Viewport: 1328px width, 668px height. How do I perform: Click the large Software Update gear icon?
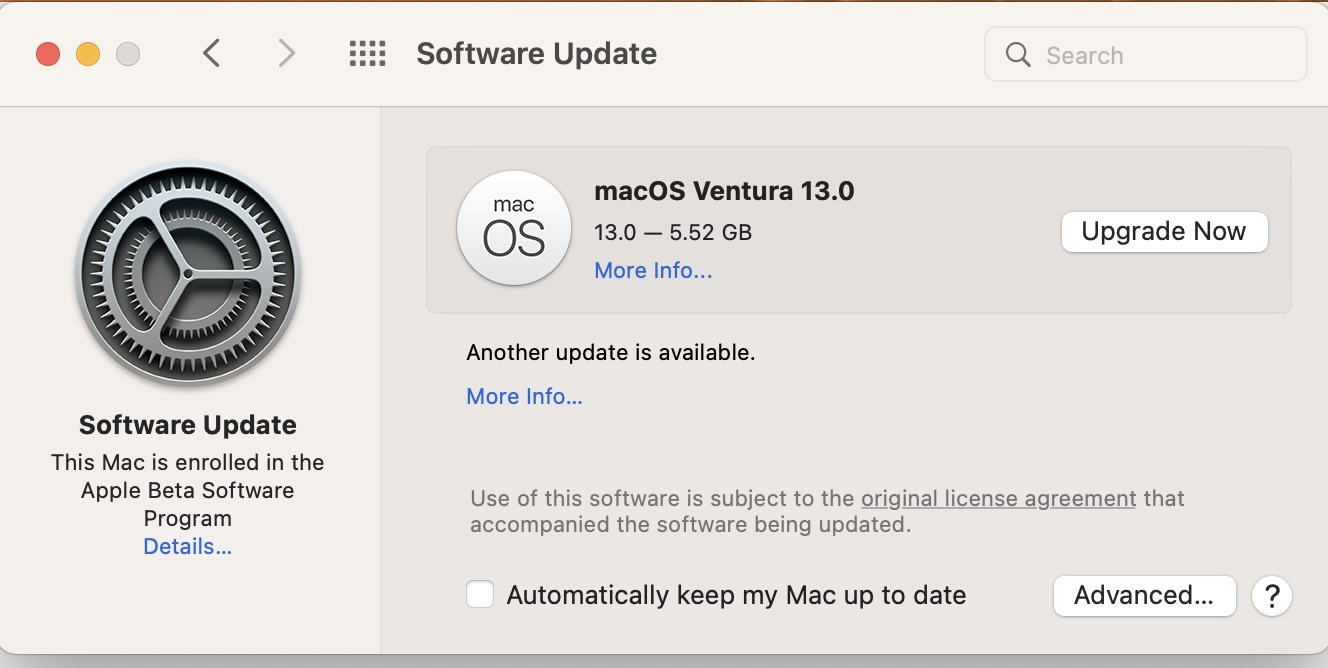coord(188,275)
